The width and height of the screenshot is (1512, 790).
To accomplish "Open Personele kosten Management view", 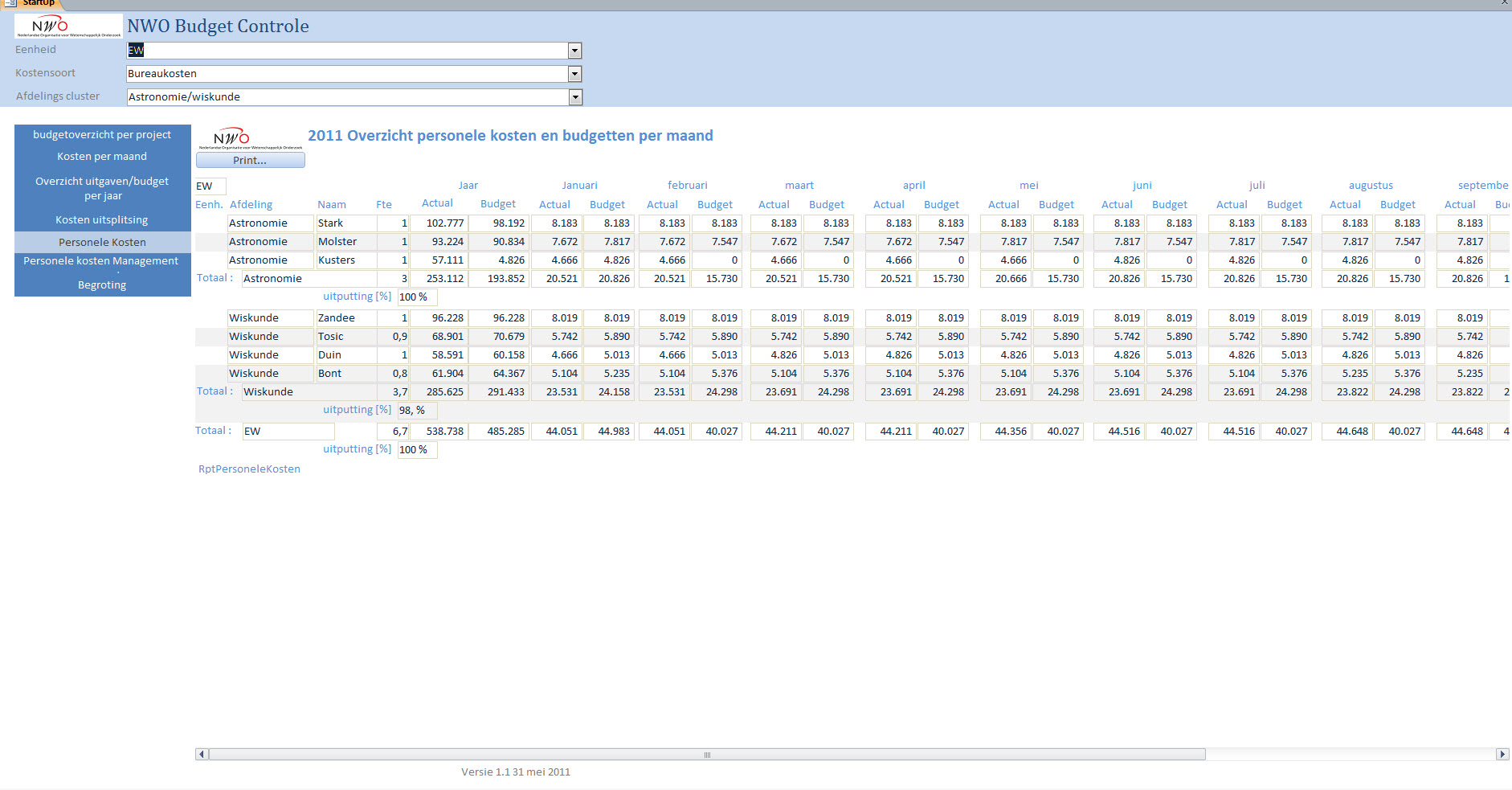I will click(x=101, y=261).
